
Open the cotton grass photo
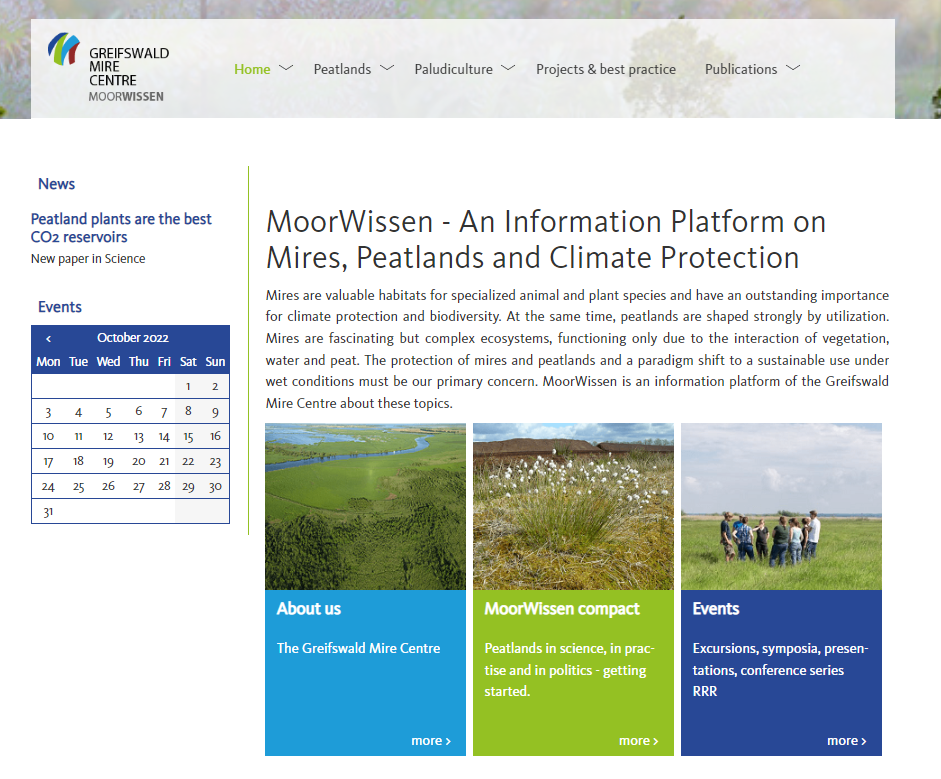tap(573, 506)
